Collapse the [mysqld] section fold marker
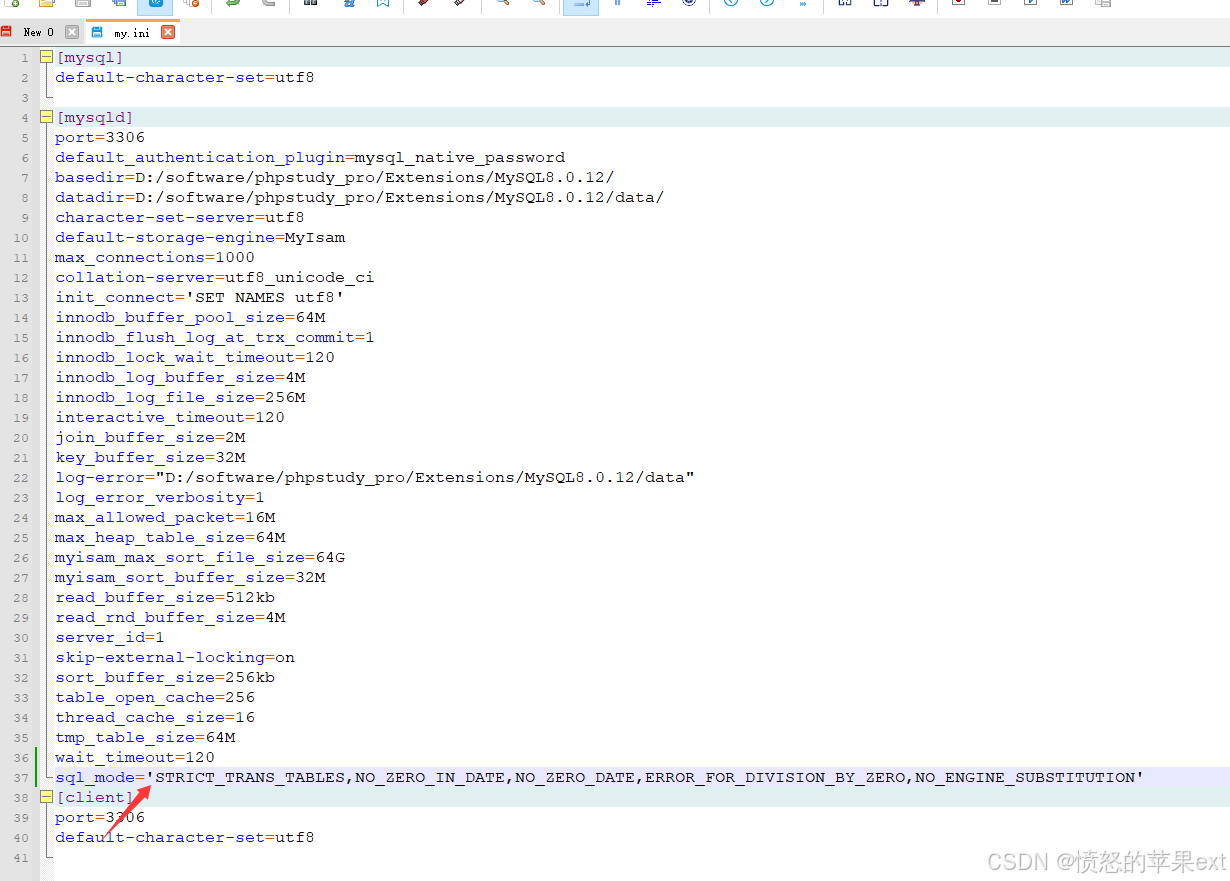Image resolution: width=1230 pixels, height=881 pixels. click(x=46, y=117)
